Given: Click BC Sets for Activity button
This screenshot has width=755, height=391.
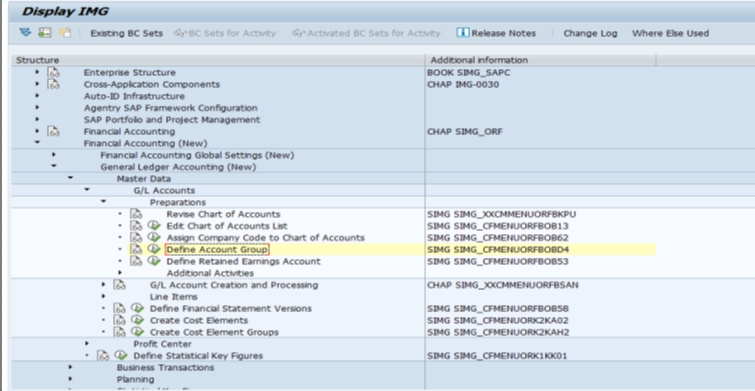Looking at the screenshot, I should tap(225, 33).
